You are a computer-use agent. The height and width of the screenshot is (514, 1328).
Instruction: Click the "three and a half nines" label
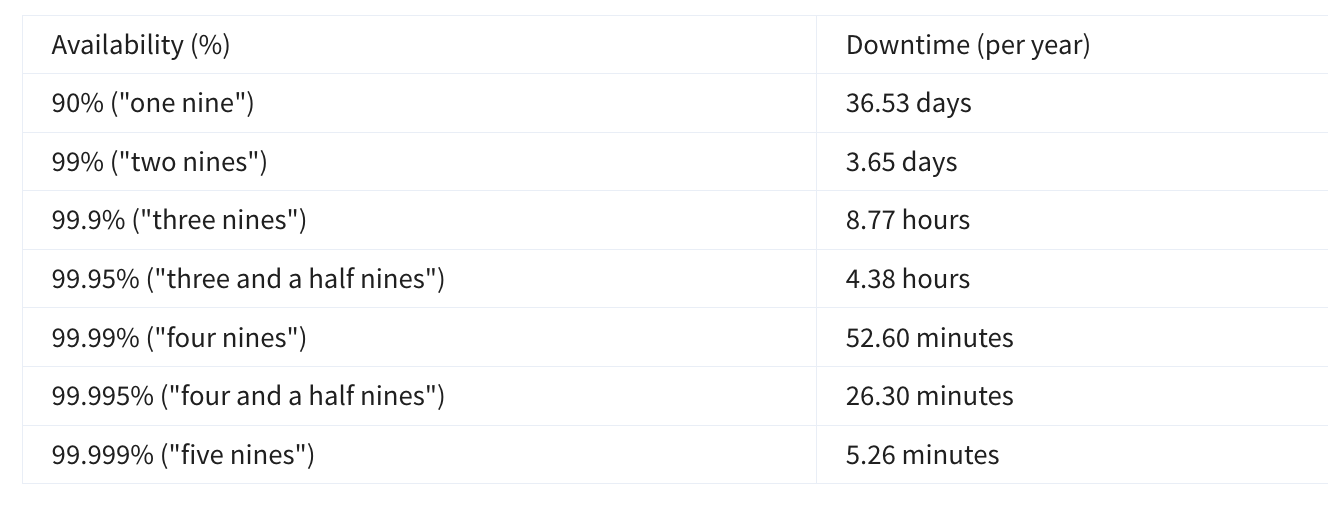coord(296,279)
